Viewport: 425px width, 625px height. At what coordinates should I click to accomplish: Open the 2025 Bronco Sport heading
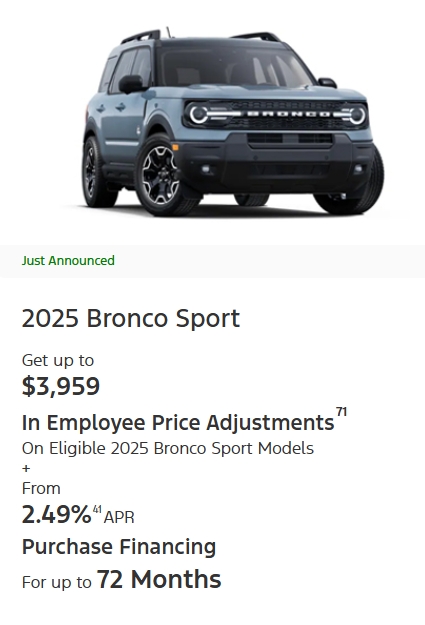coord(131,319)
